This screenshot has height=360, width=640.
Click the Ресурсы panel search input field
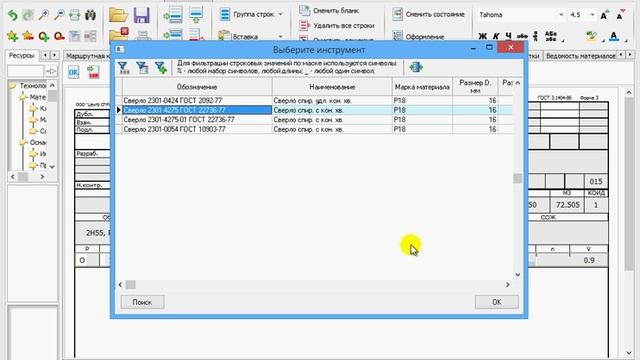click(25, 71)
